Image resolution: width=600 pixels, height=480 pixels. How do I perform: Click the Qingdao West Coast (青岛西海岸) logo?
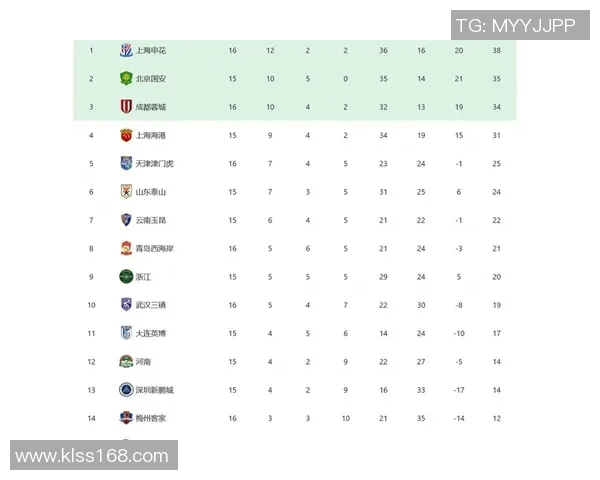coord(126,248)
